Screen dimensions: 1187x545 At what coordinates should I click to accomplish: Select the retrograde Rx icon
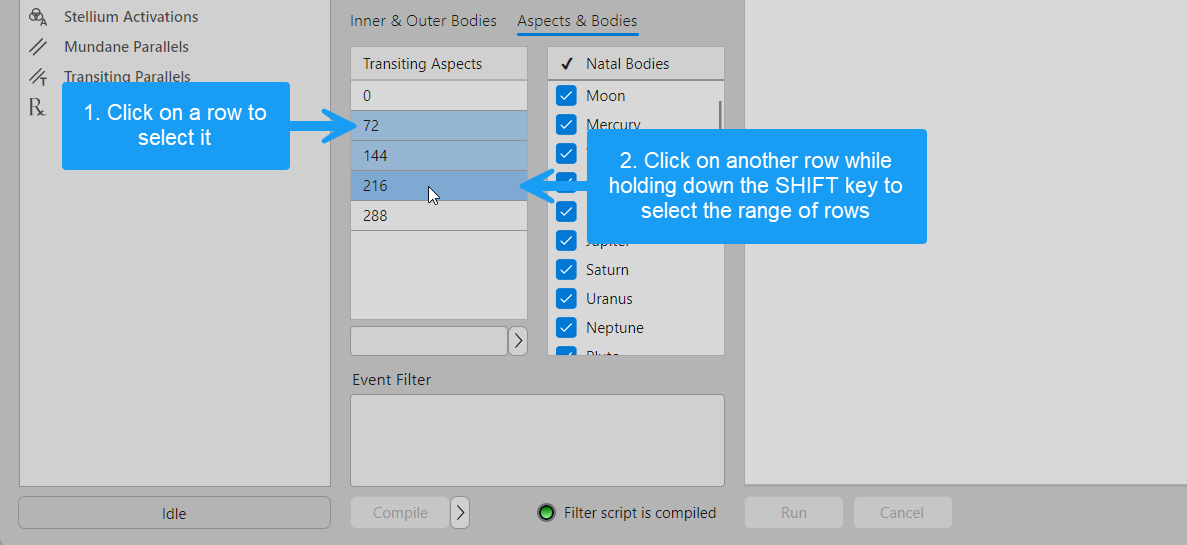37,107
